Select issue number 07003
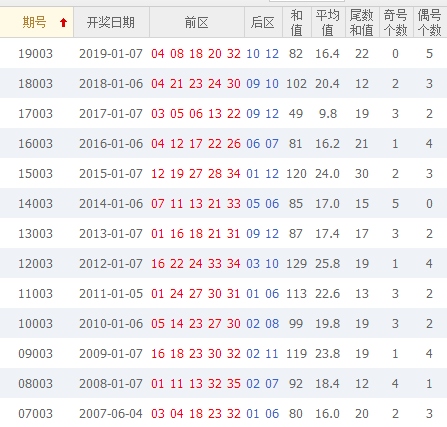447x427 pixels. point(35,414)
